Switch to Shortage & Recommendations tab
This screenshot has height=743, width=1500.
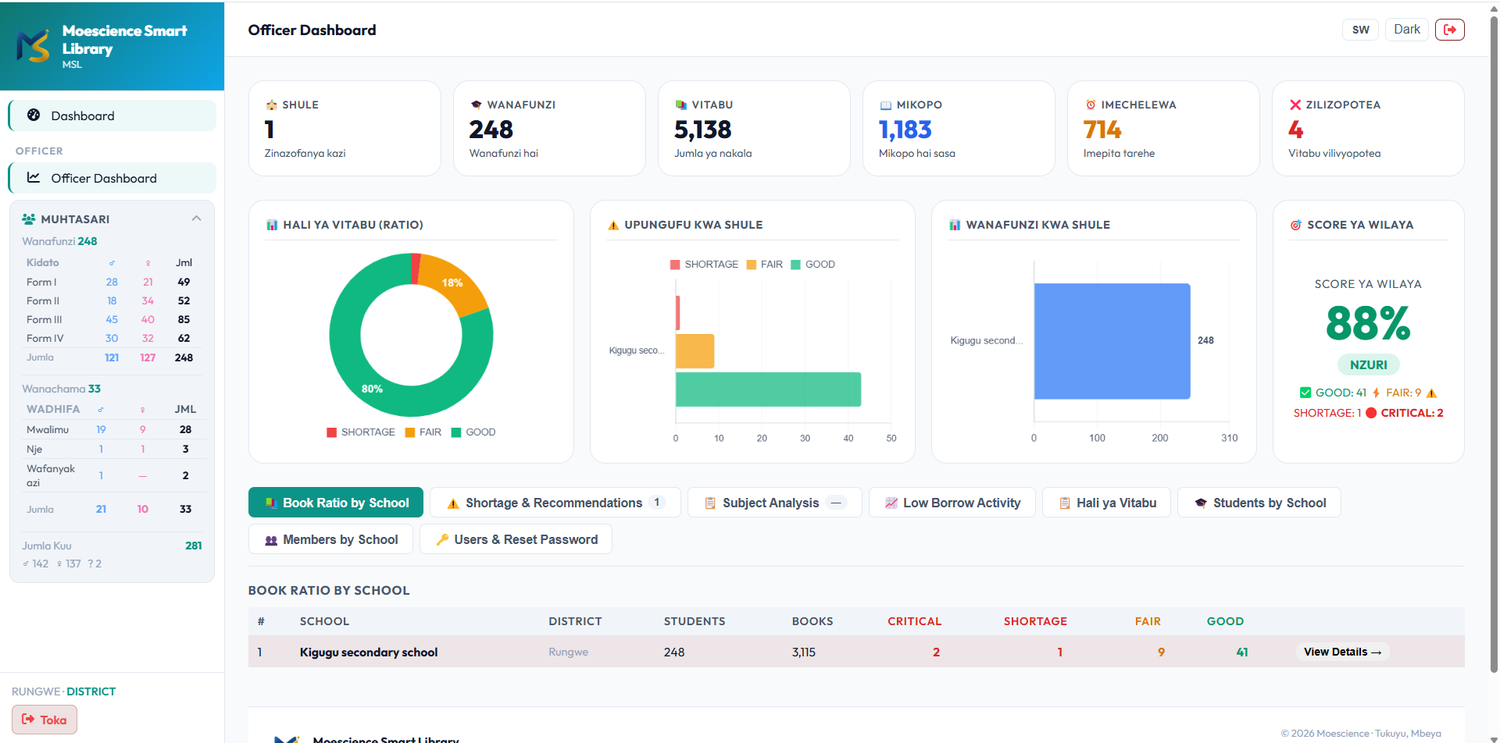coord(555,503)
